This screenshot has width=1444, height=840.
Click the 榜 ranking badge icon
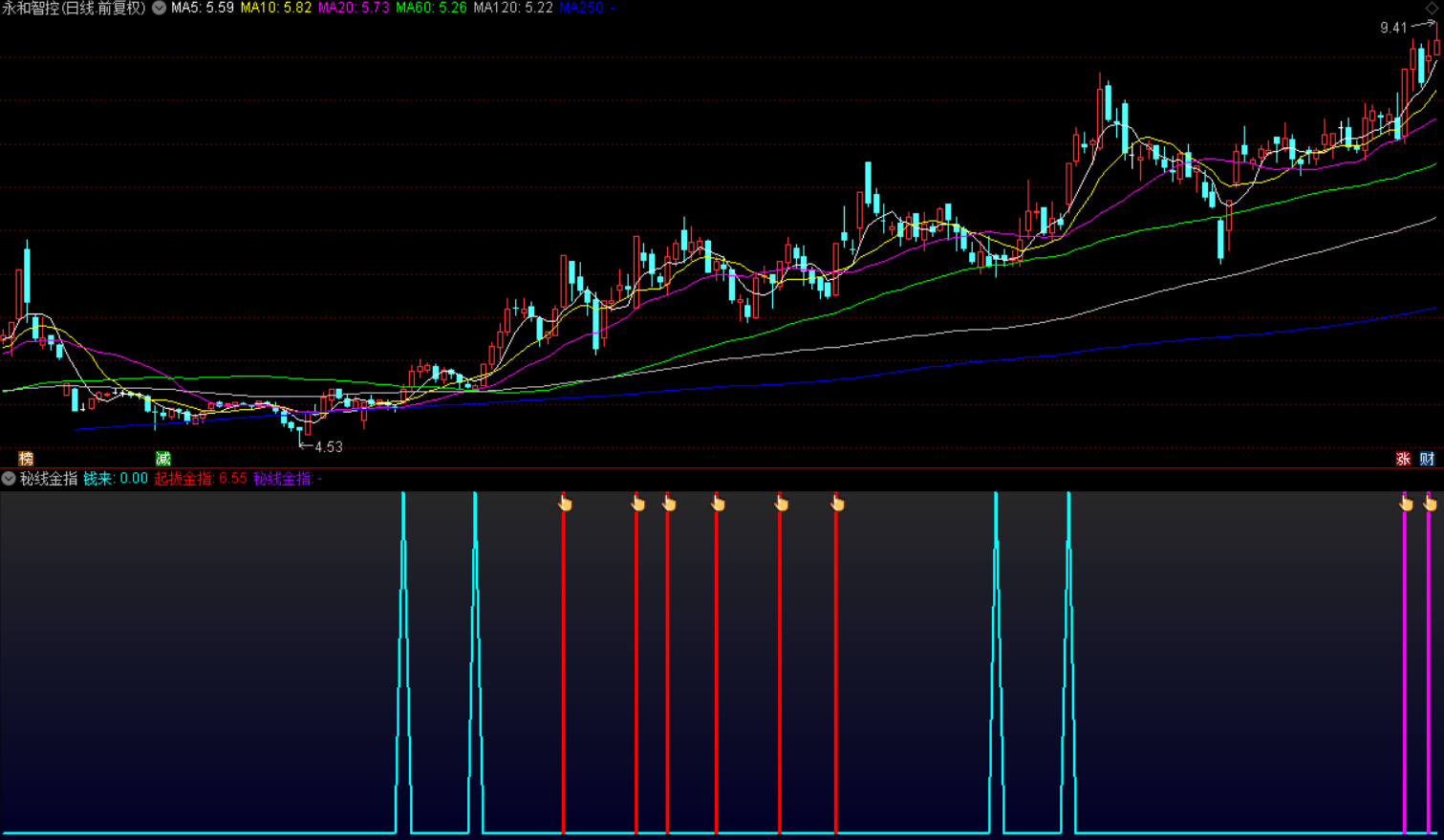[26, 459]
